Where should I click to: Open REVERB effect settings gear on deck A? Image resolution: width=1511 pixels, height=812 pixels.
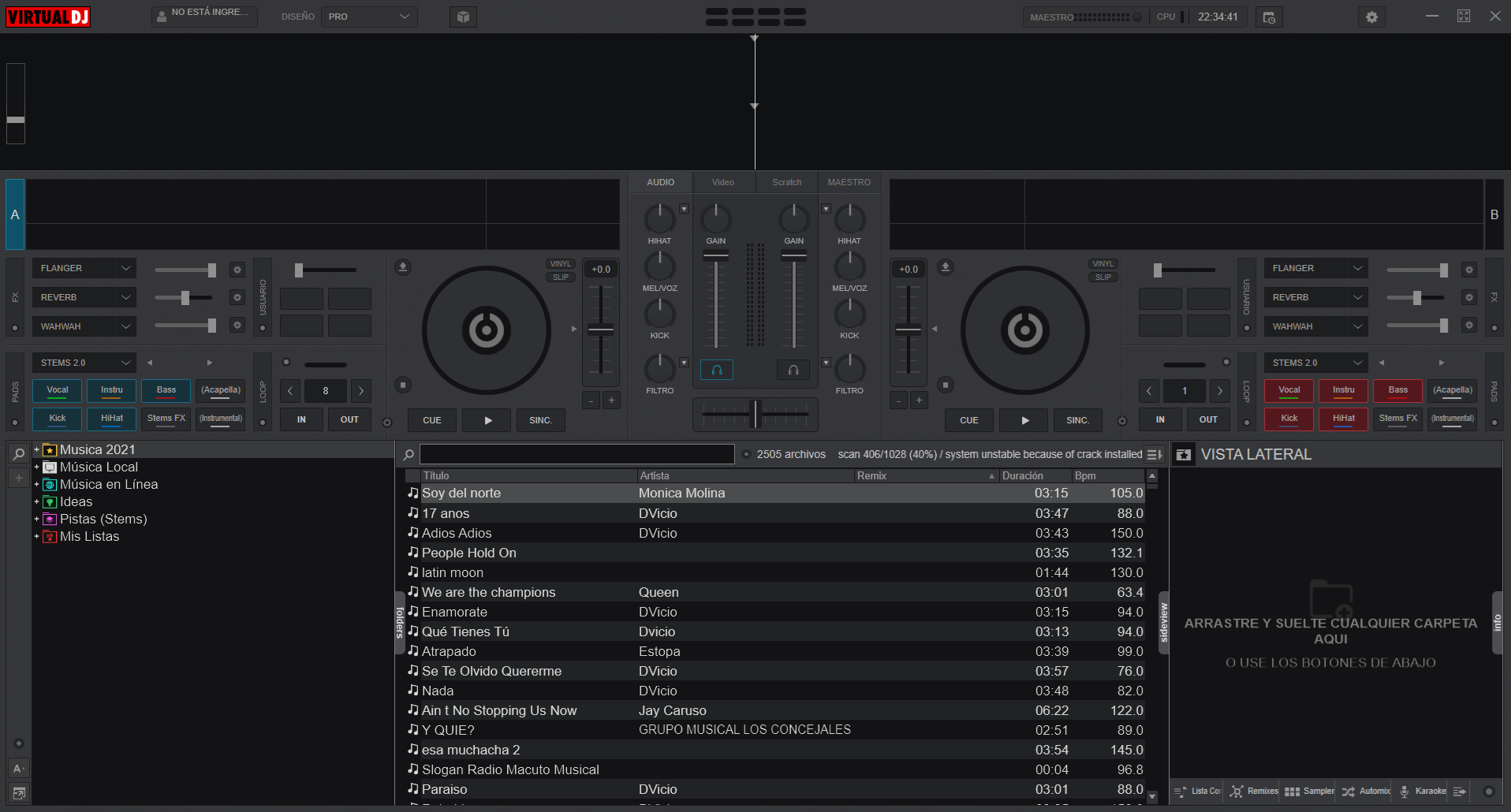[x=237, y=297]
